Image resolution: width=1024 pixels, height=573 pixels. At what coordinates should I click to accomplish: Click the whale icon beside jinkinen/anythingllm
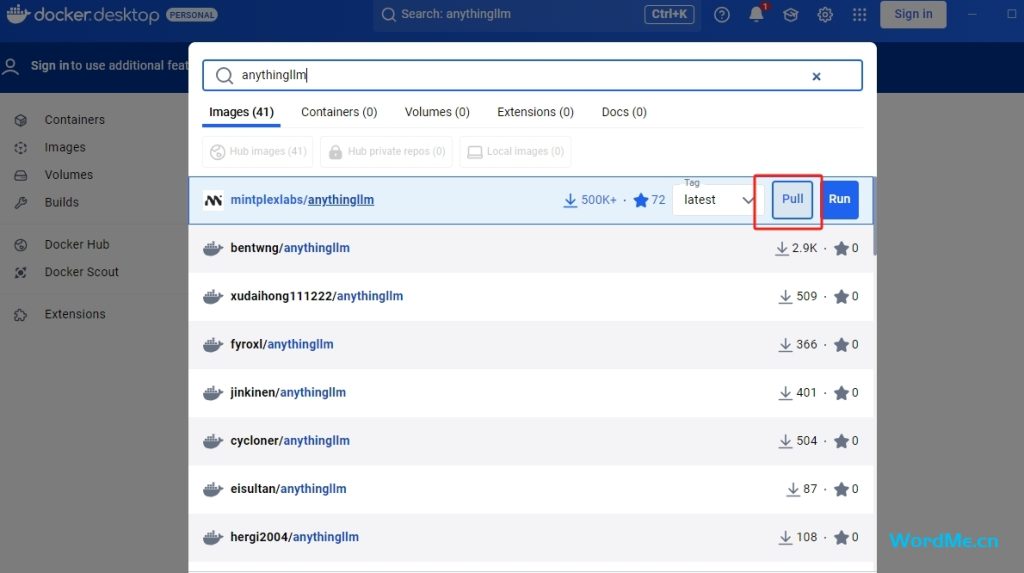click(213, 393)
